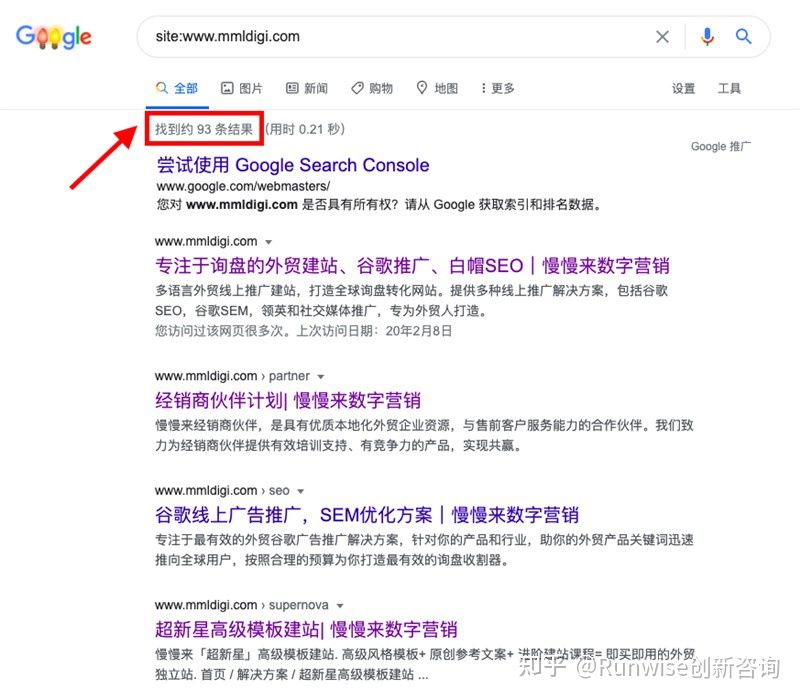Clear the search box with X icon
Screen dimensions: 800x700
pyautogui.click(x=662, y=37)
